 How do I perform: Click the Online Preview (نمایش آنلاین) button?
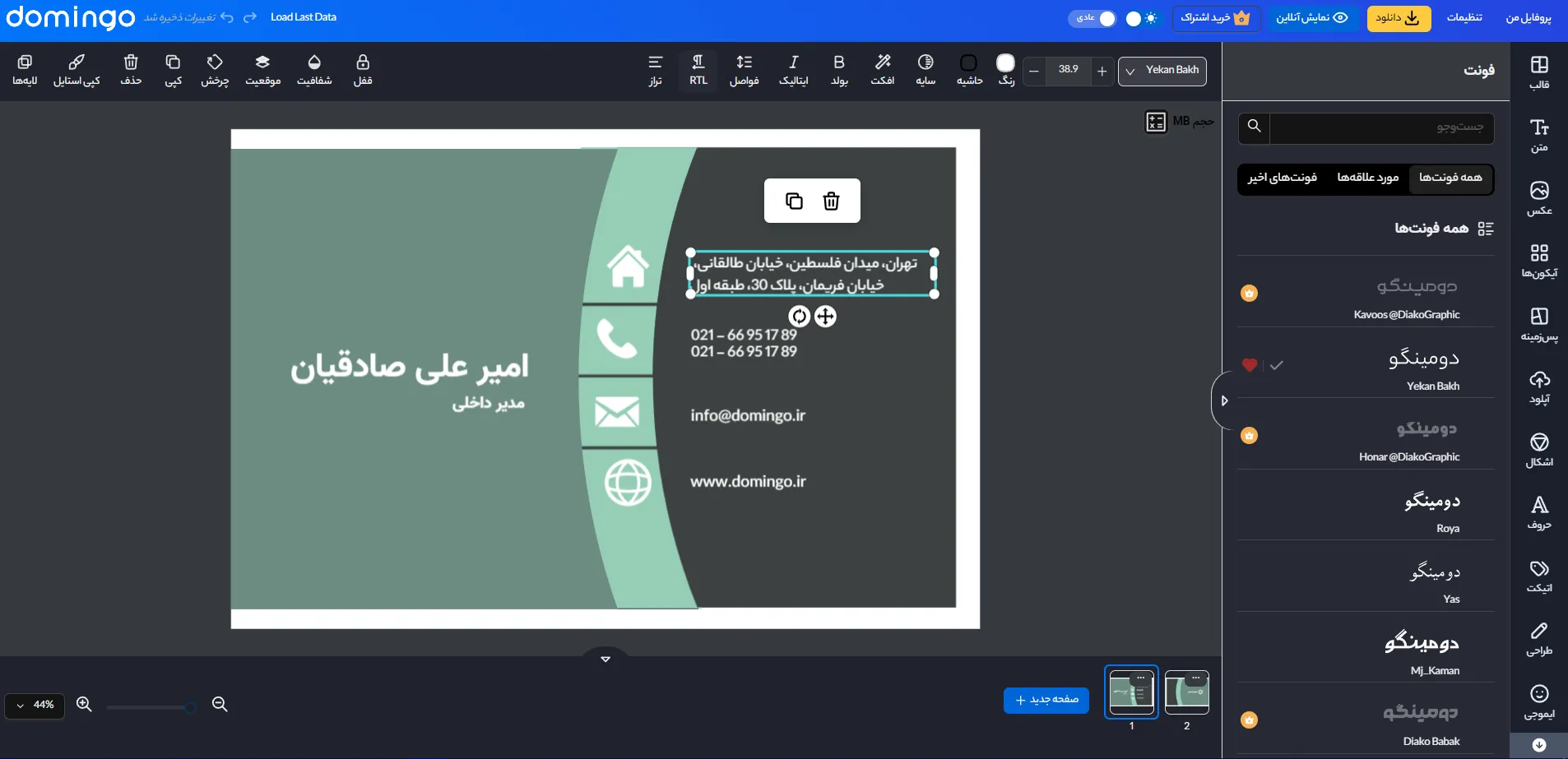pyautogui.click(x=1312, y=18)
